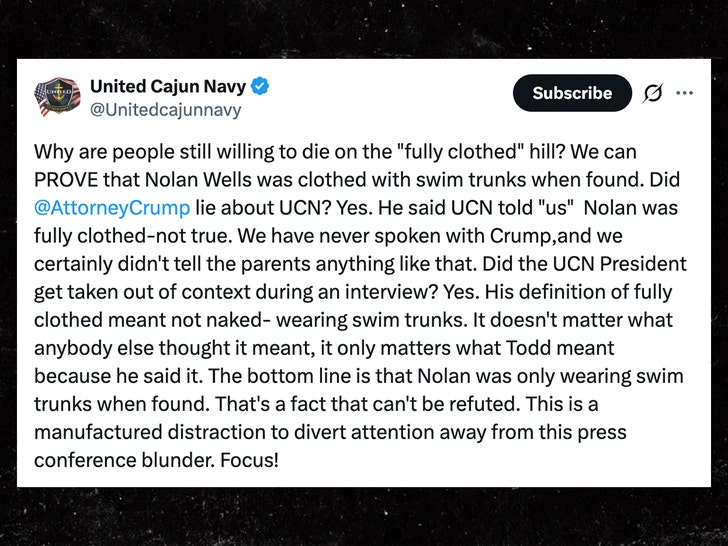This screenshot has width=728, height=546.
Task: Open the Grok slashed-circle icon
Action: click(652, 93)
